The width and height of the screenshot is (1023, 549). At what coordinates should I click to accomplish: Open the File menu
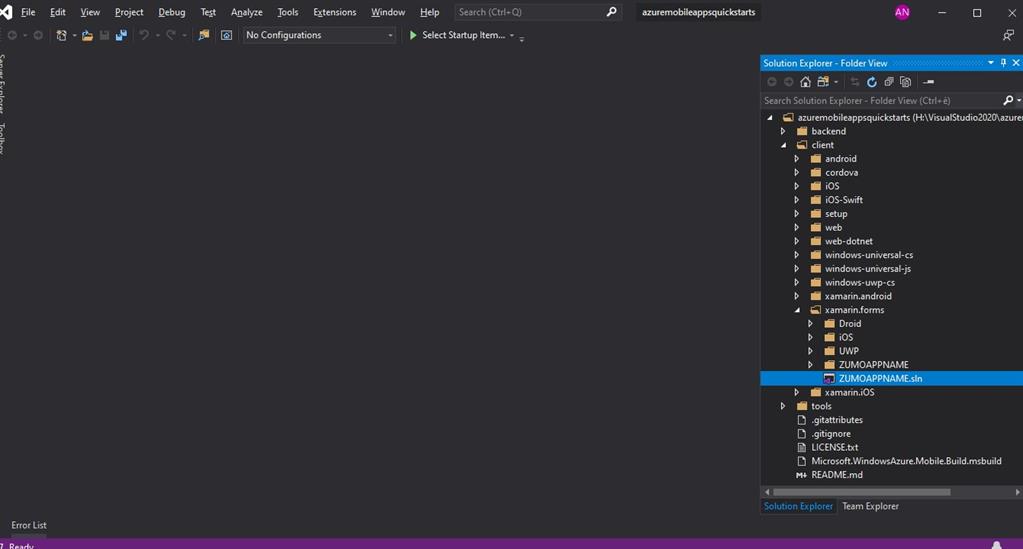pyautogui.click(x=28, y=12)
